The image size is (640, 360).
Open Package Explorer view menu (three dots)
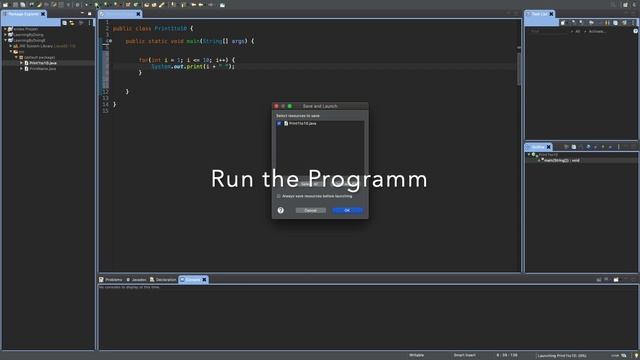pos(89,23)
